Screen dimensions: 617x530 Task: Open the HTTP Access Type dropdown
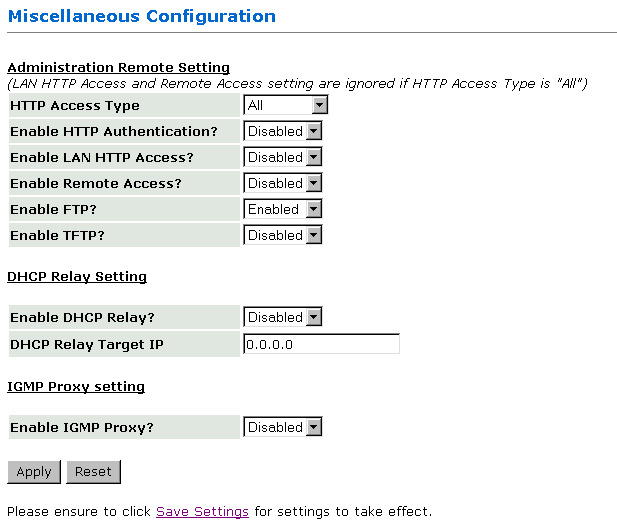286,105
